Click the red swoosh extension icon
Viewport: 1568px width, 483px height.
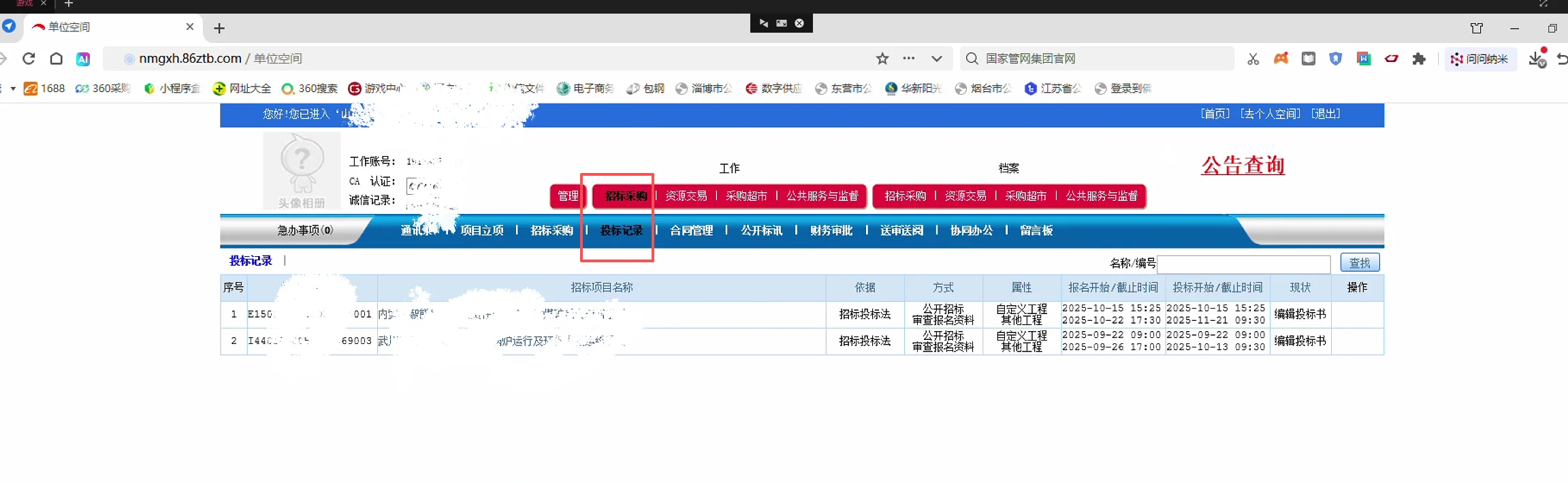coord(1392,59)
